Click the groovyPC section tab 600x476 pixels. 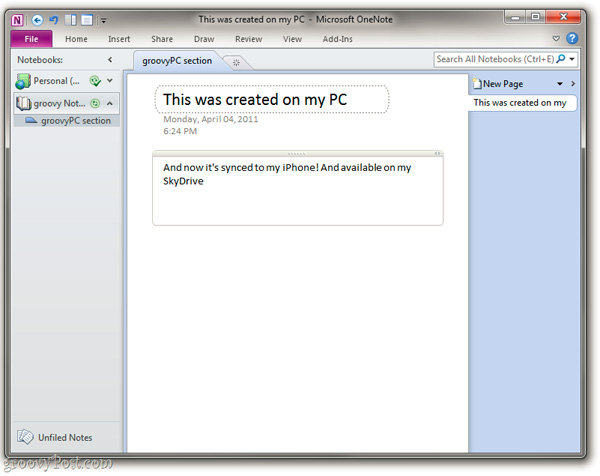coord(177,61)
